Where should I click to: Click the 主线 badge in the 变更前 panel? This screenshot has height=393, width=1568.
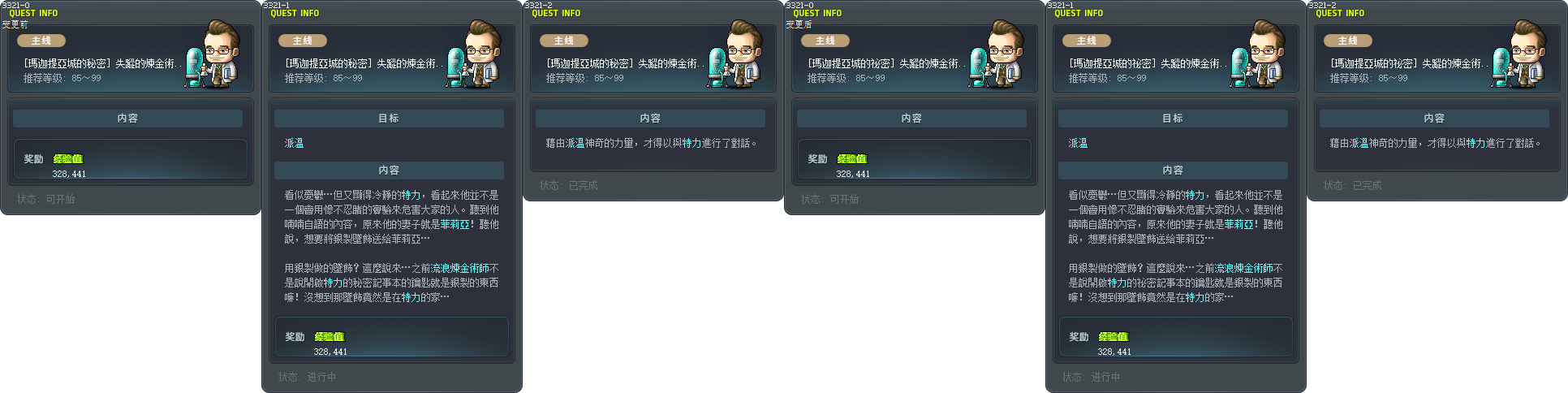41,41
